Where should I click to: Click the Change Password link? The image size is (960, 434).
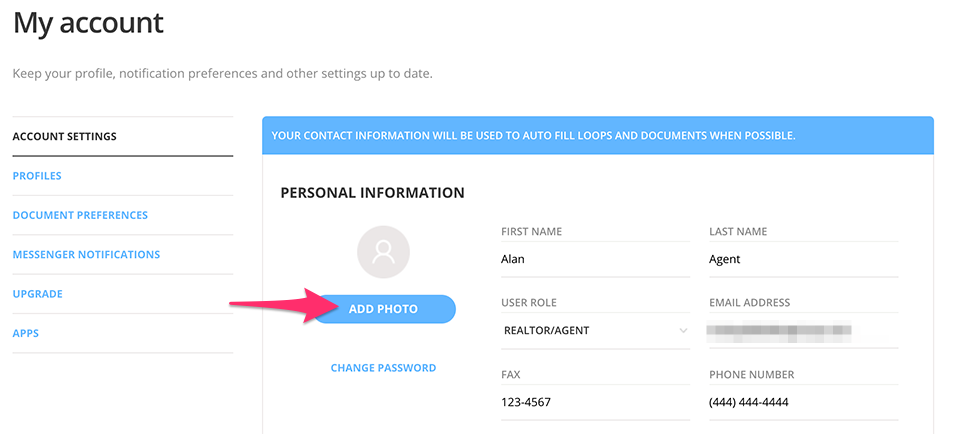pos(383,368)
